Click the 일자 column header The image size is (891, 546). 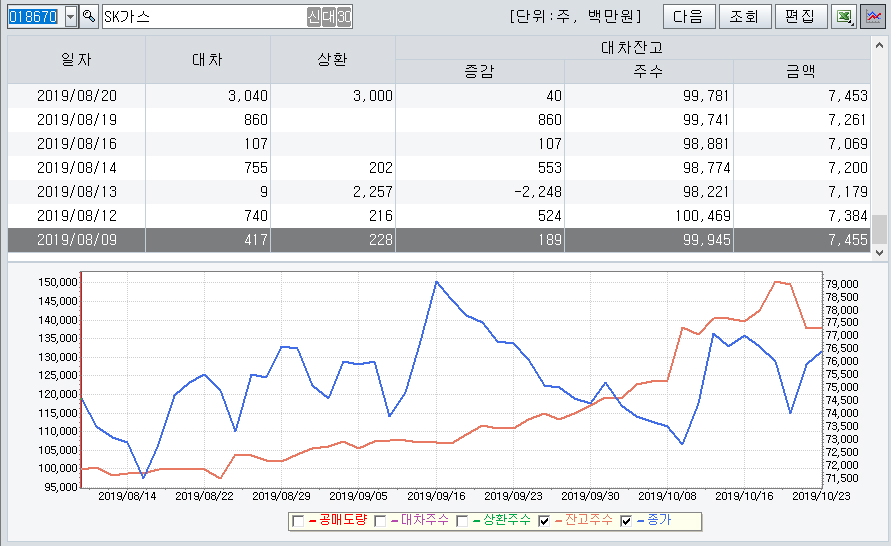[77, 60]
